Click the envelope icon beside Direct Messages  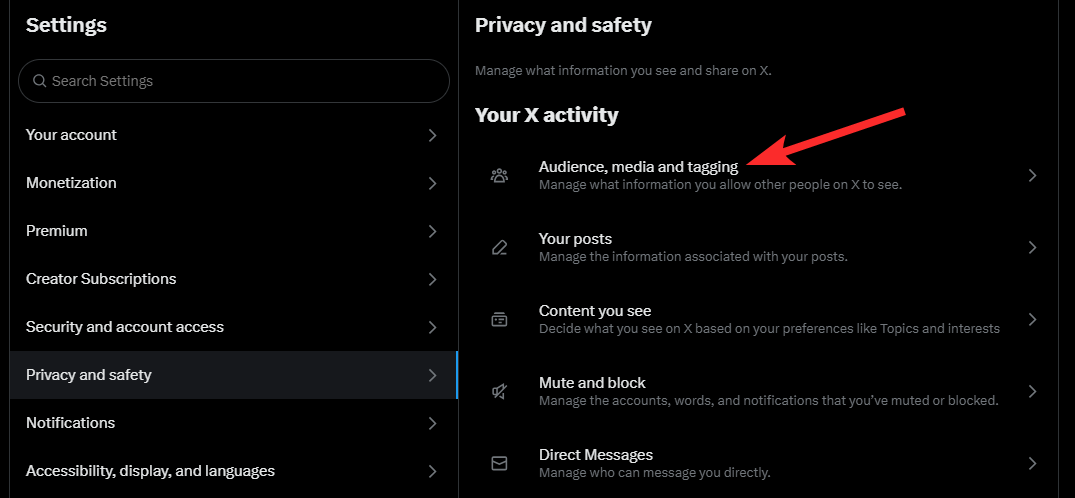click(499, 464)
